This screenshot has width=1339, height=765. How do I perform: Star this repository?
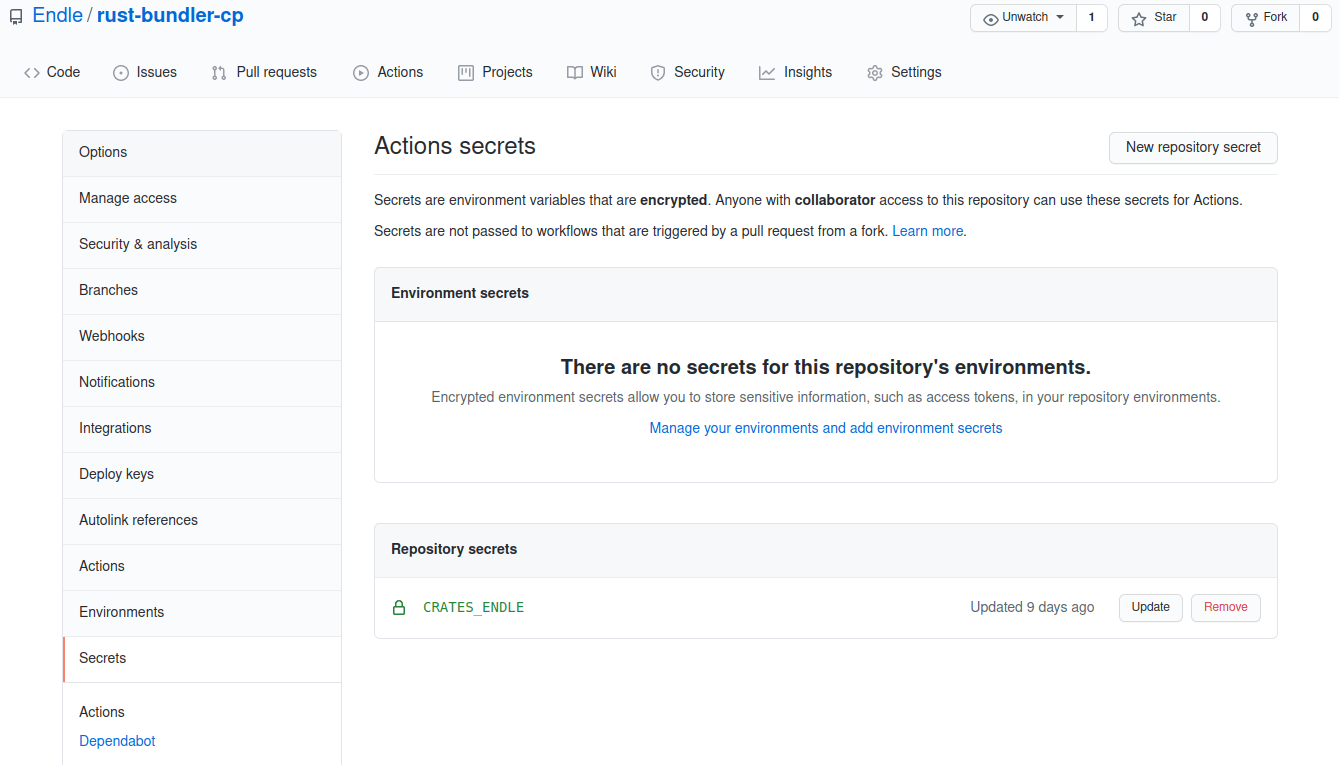(x=1154, y=18)
